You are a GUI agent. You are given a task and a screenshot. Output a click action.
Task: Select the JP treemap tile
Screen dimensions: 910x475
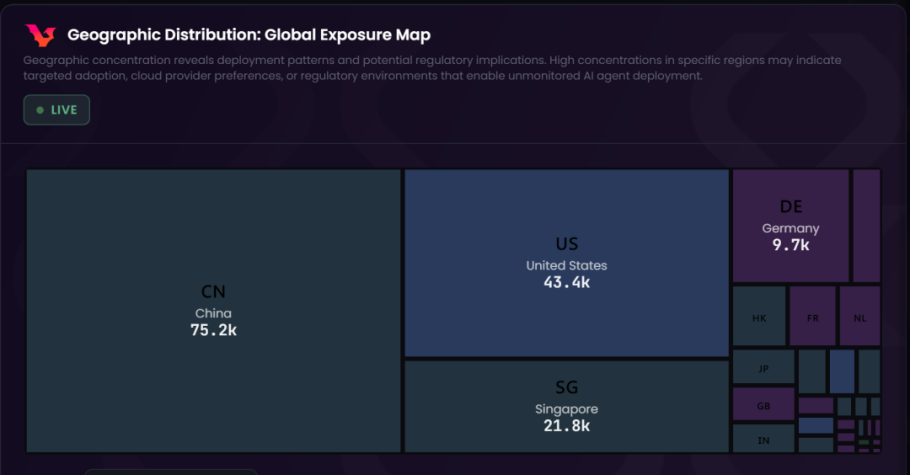(x=763, y=367)
